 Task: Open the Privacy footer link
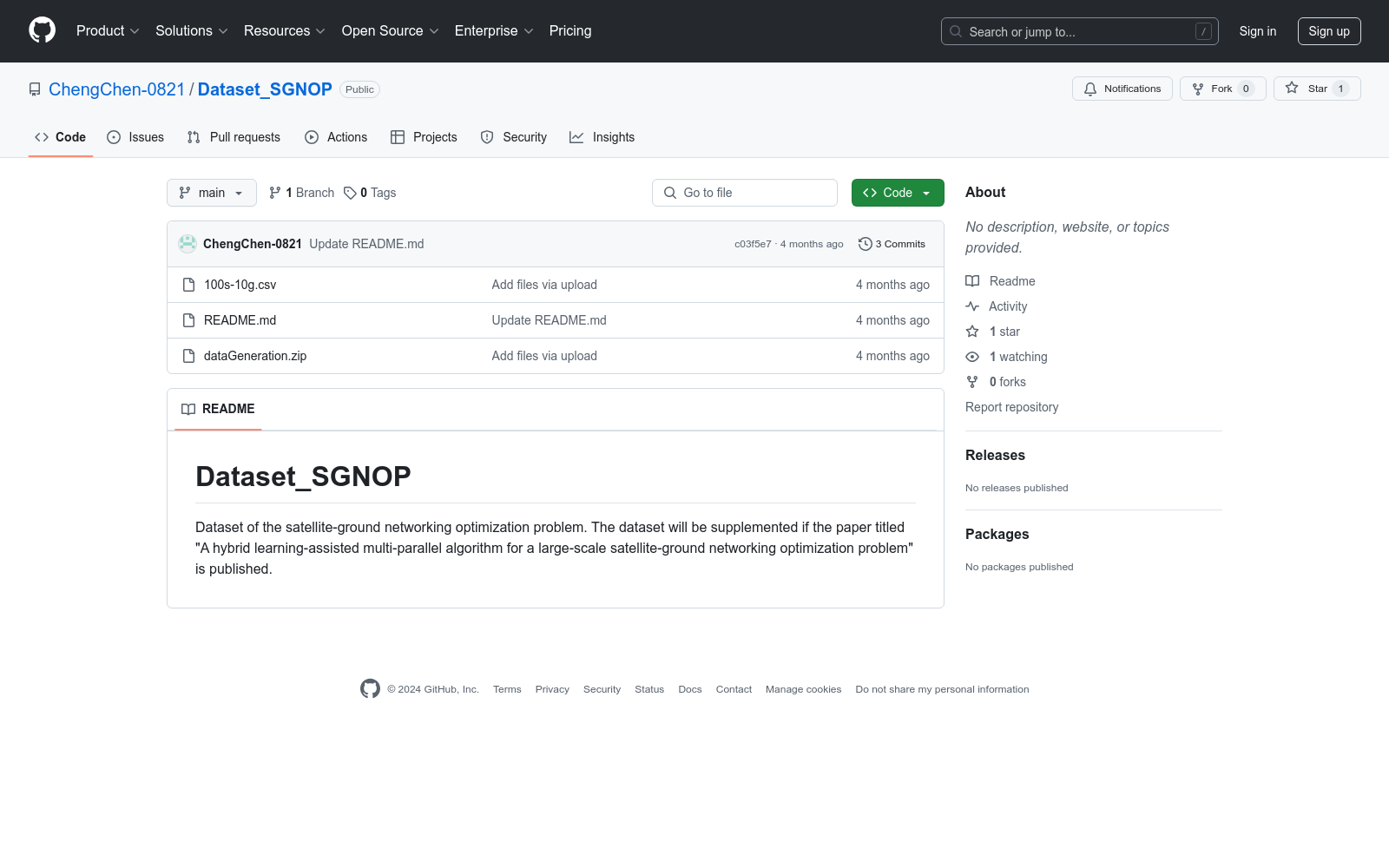[x=552, y=689]
